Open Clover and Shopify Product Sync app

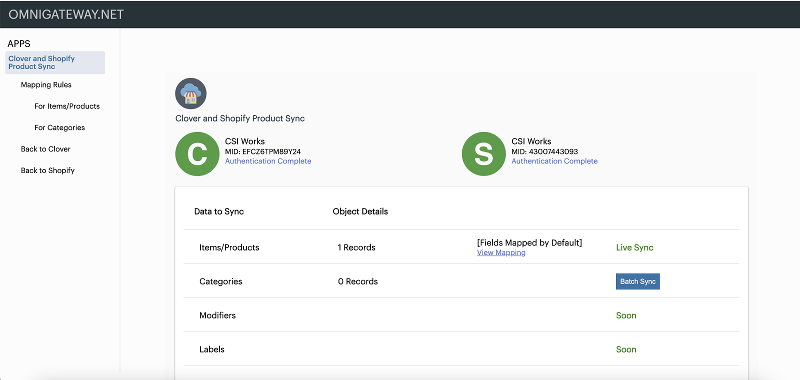(55, 62)
